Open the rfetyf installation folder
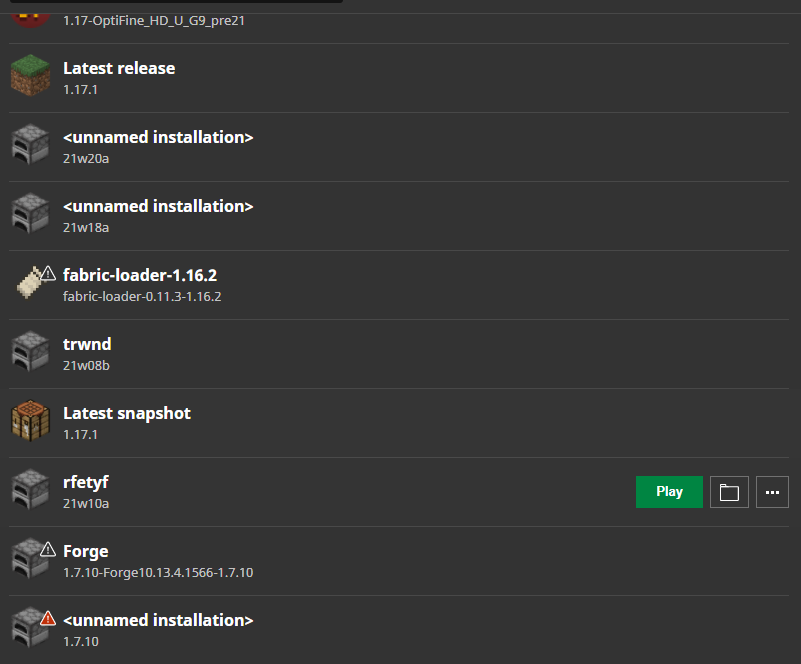 point(729,492)
